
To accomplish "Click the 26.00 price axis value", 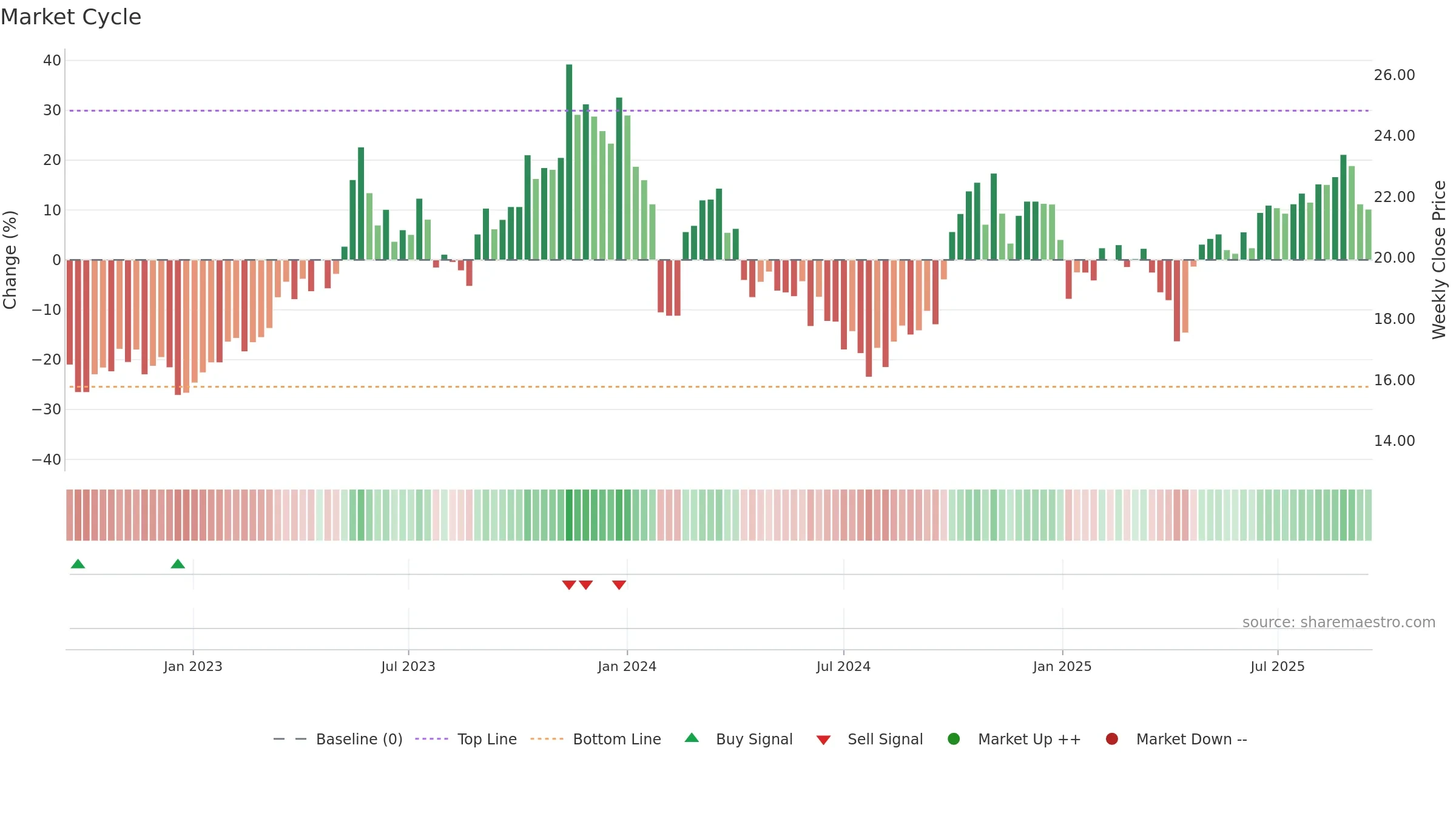I will point(1394,75).
